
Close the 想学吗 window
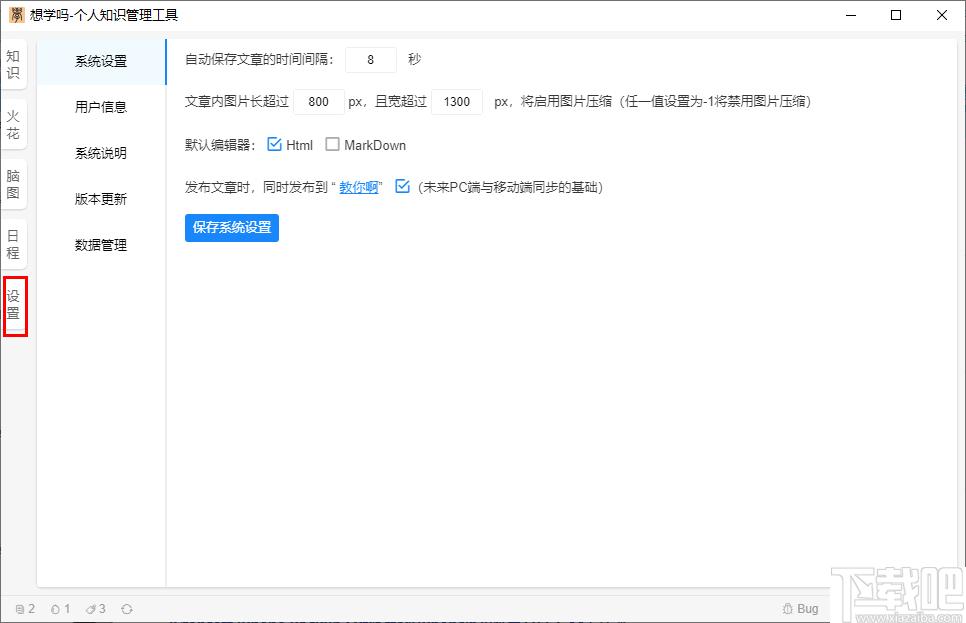(x=942, y=15)
